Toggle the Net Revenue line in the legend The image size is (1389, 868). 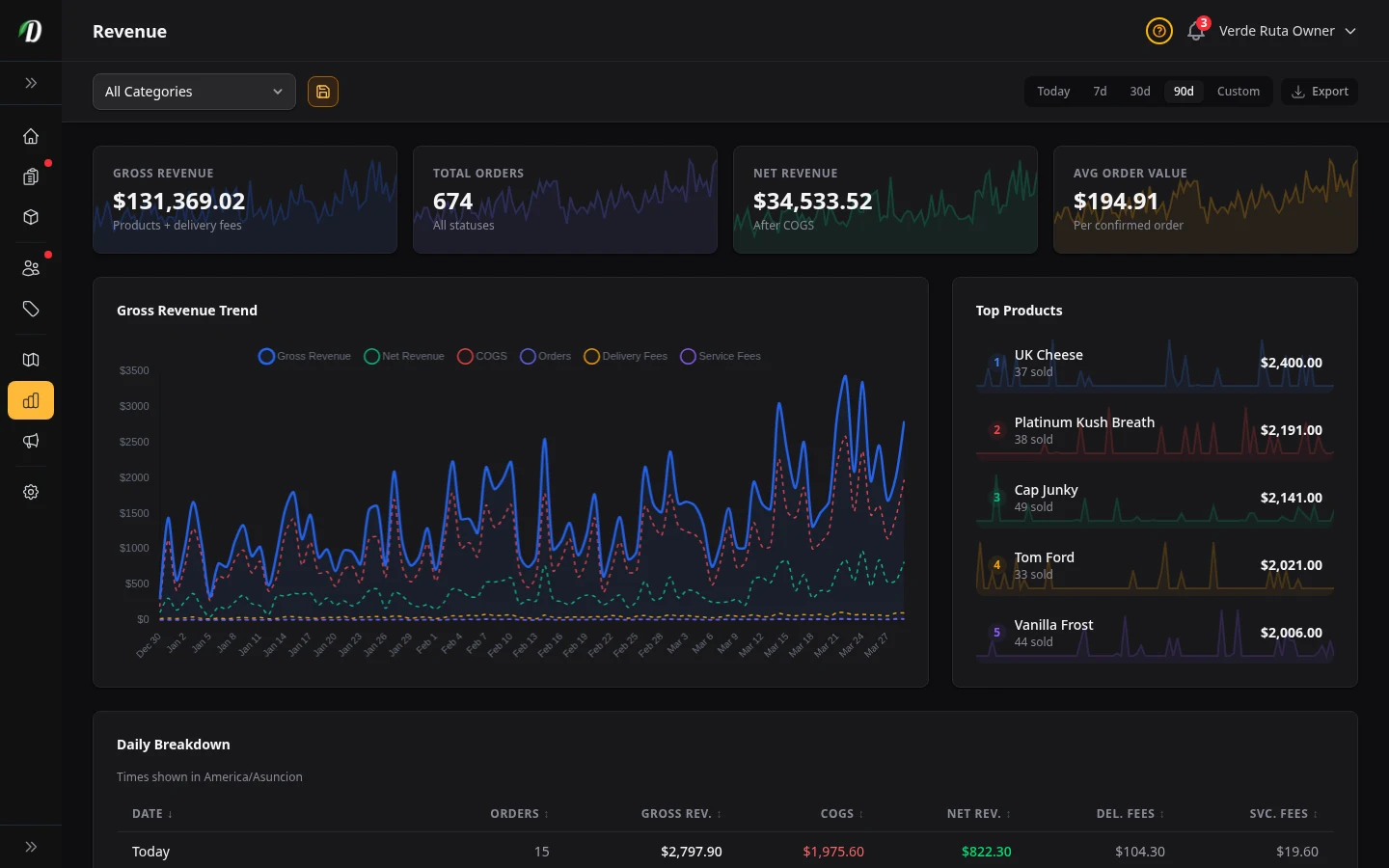403,356
